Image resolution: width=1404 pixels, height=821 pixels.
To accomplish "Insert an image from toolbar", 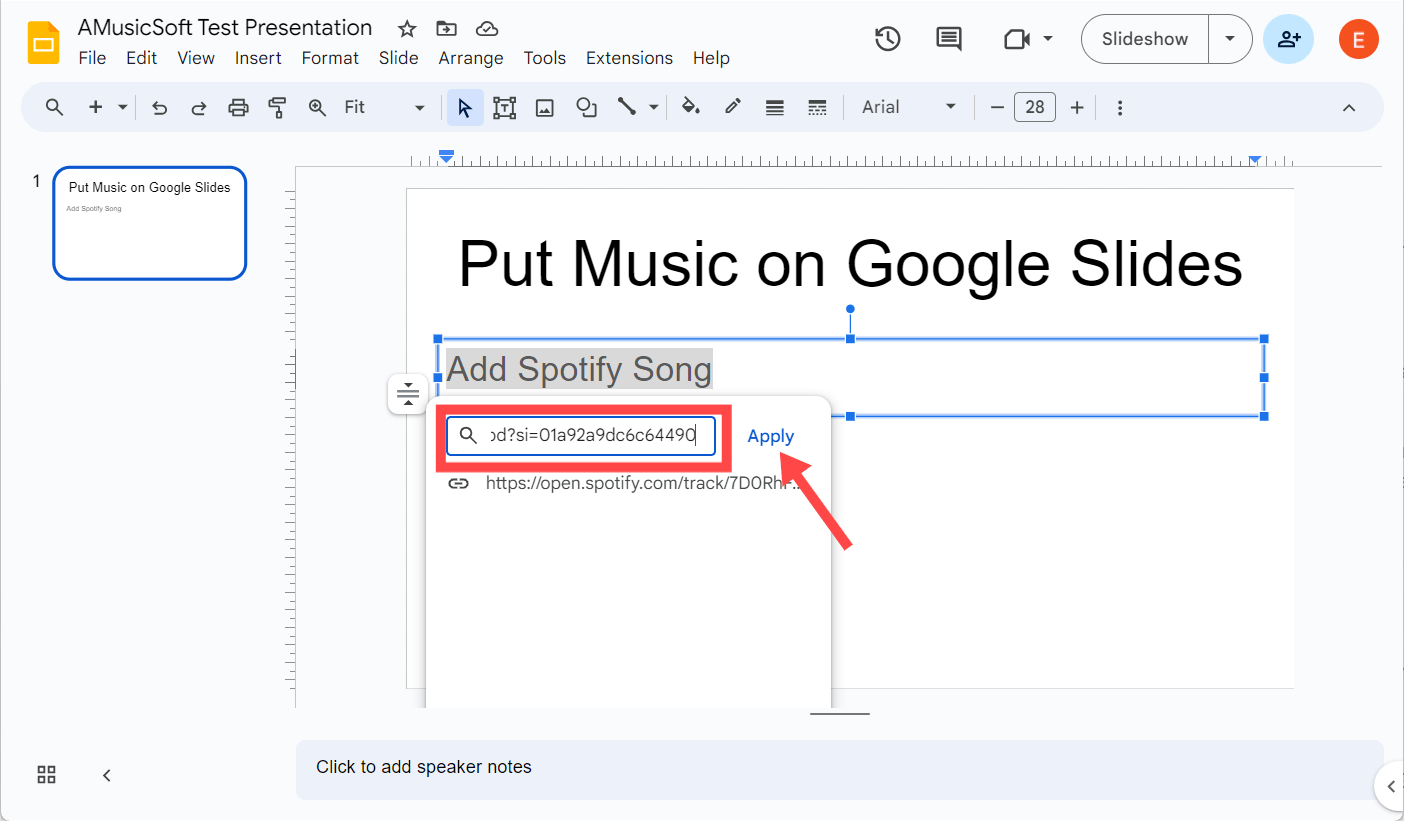I will click(545, 107).
